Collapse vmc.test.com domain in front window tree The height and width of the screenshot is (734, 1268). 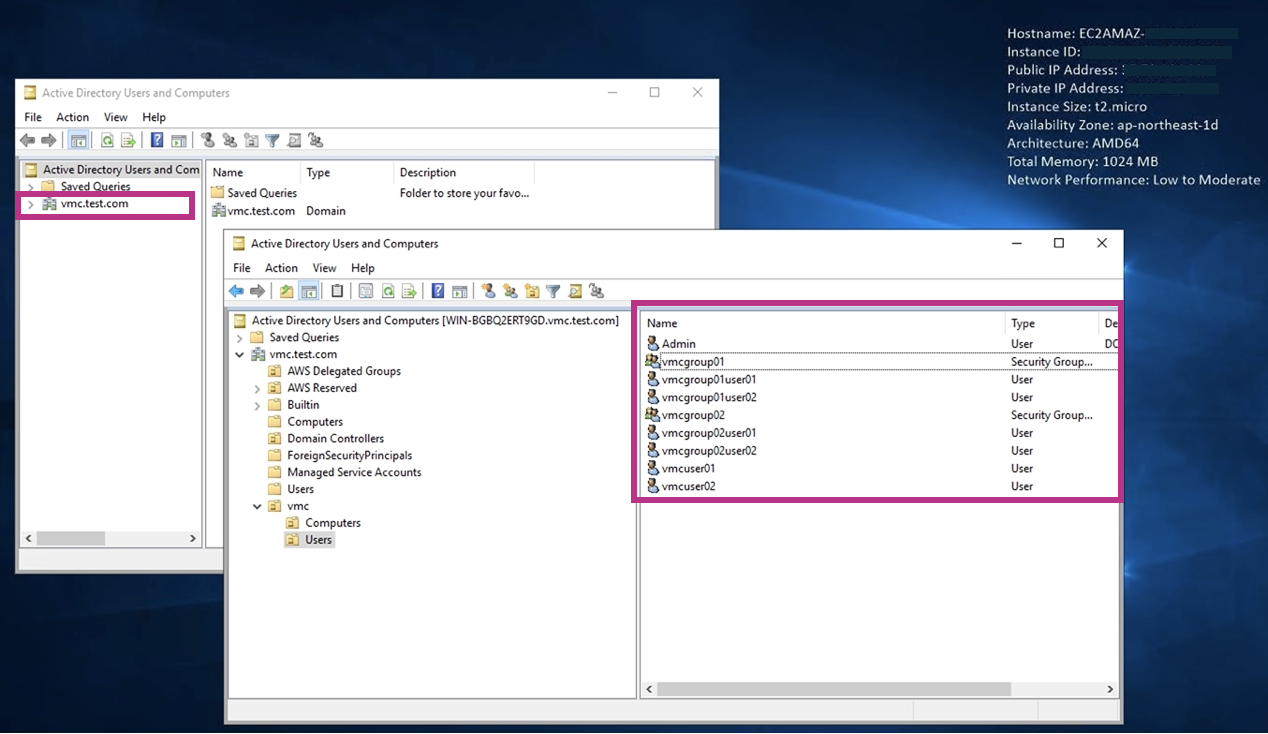click(240, 354)
